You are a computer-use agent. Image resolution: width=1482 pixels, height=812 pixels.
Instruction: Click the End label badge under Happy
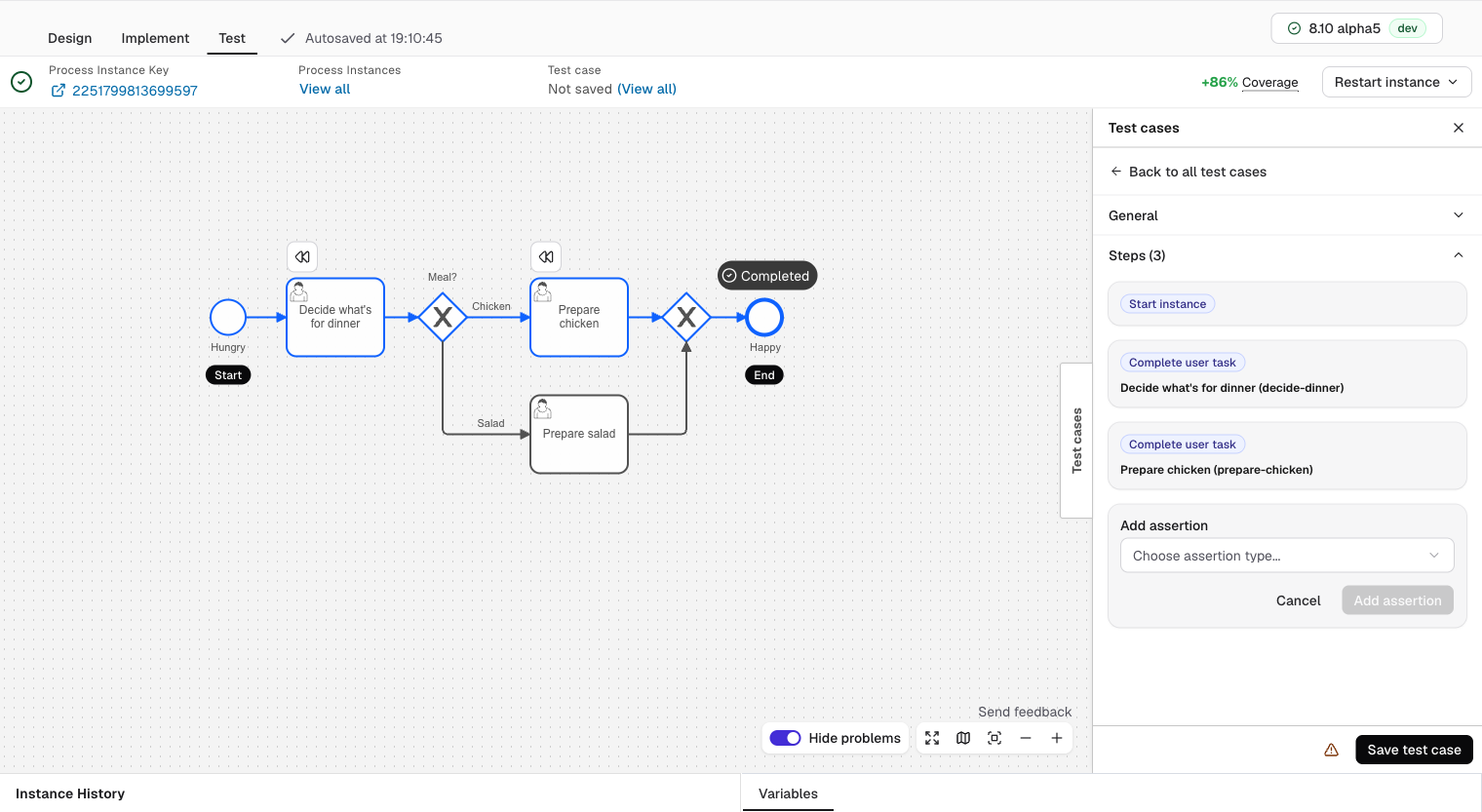pyautogui.click(x=764, y=375)
